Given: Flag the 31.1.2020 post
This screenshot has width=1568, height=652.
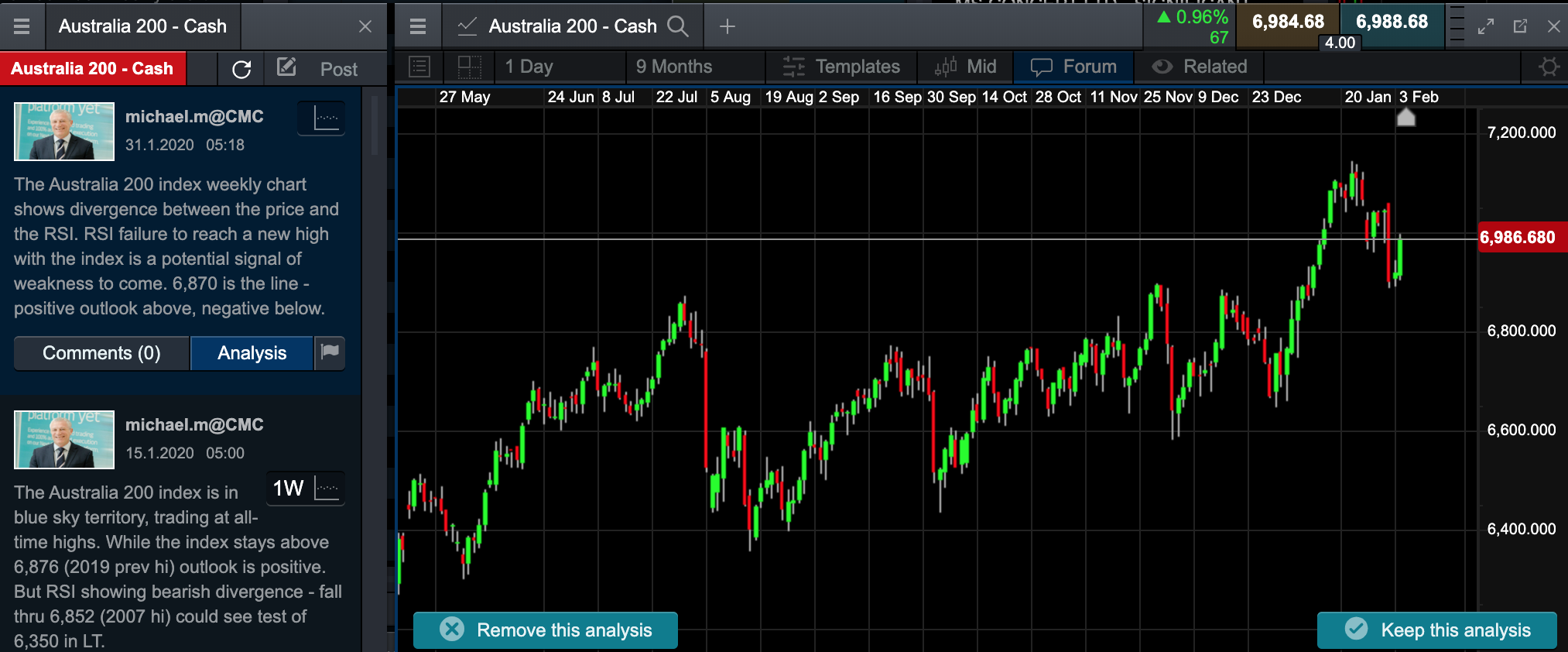Looking at the screenshot, I should pyautogui.click(x=330, y=352).
